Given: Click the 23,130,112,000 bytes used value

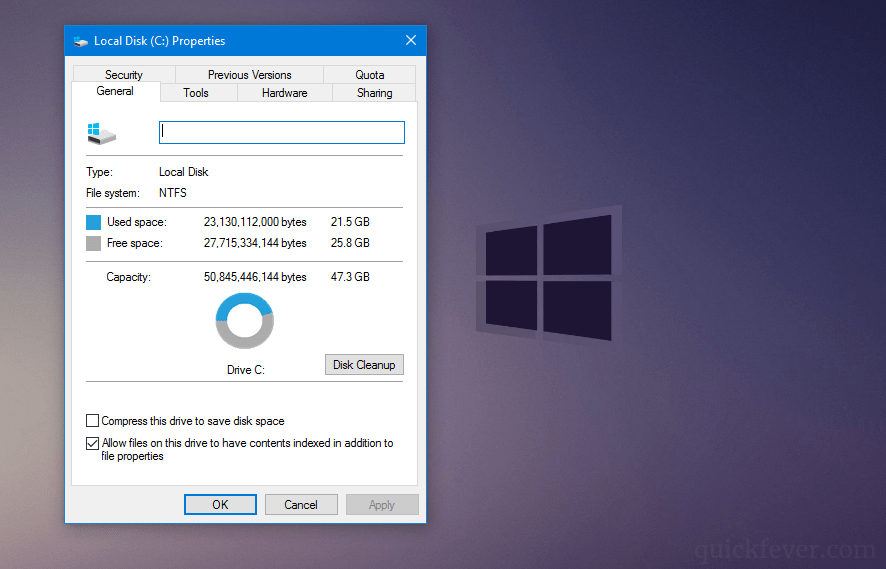Looking at the screenshot, I should tap(255, 222).
